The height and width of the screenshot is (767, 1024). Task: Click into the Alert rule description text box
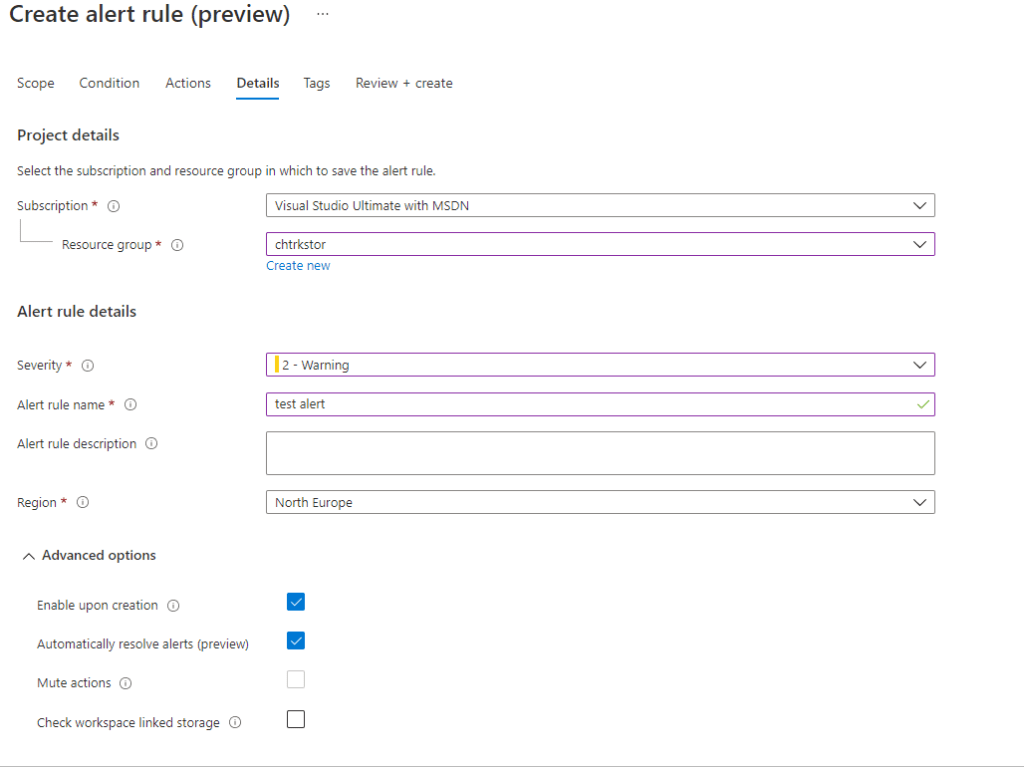tap(600, 453)
